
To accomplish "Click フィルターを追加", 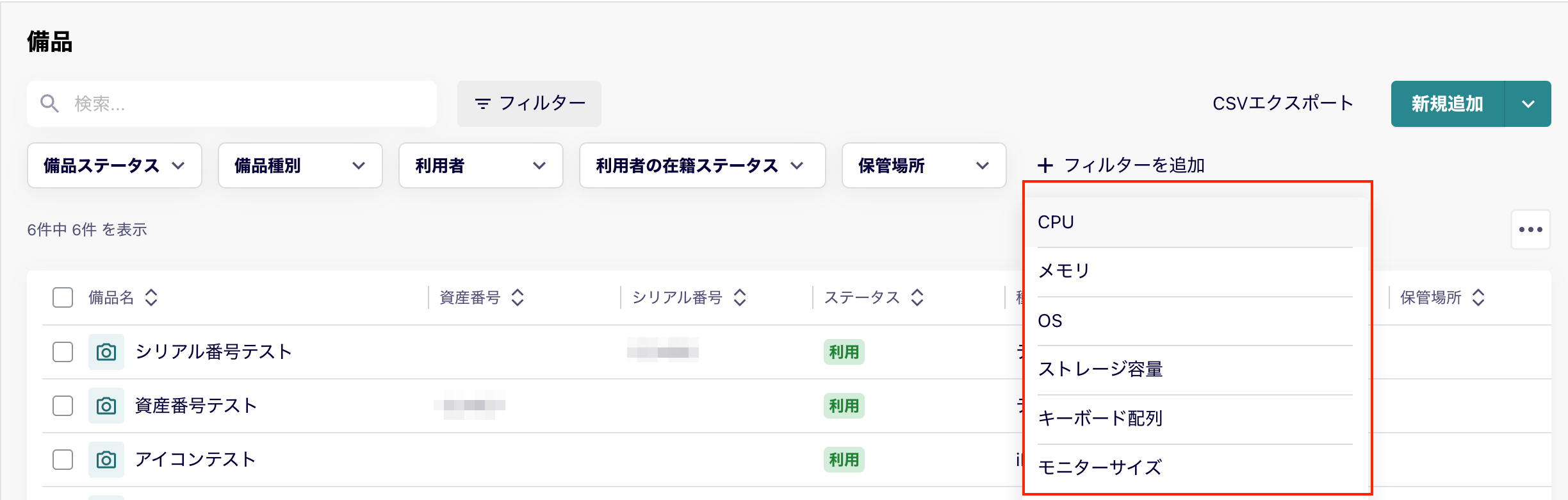I will 1121,165.
